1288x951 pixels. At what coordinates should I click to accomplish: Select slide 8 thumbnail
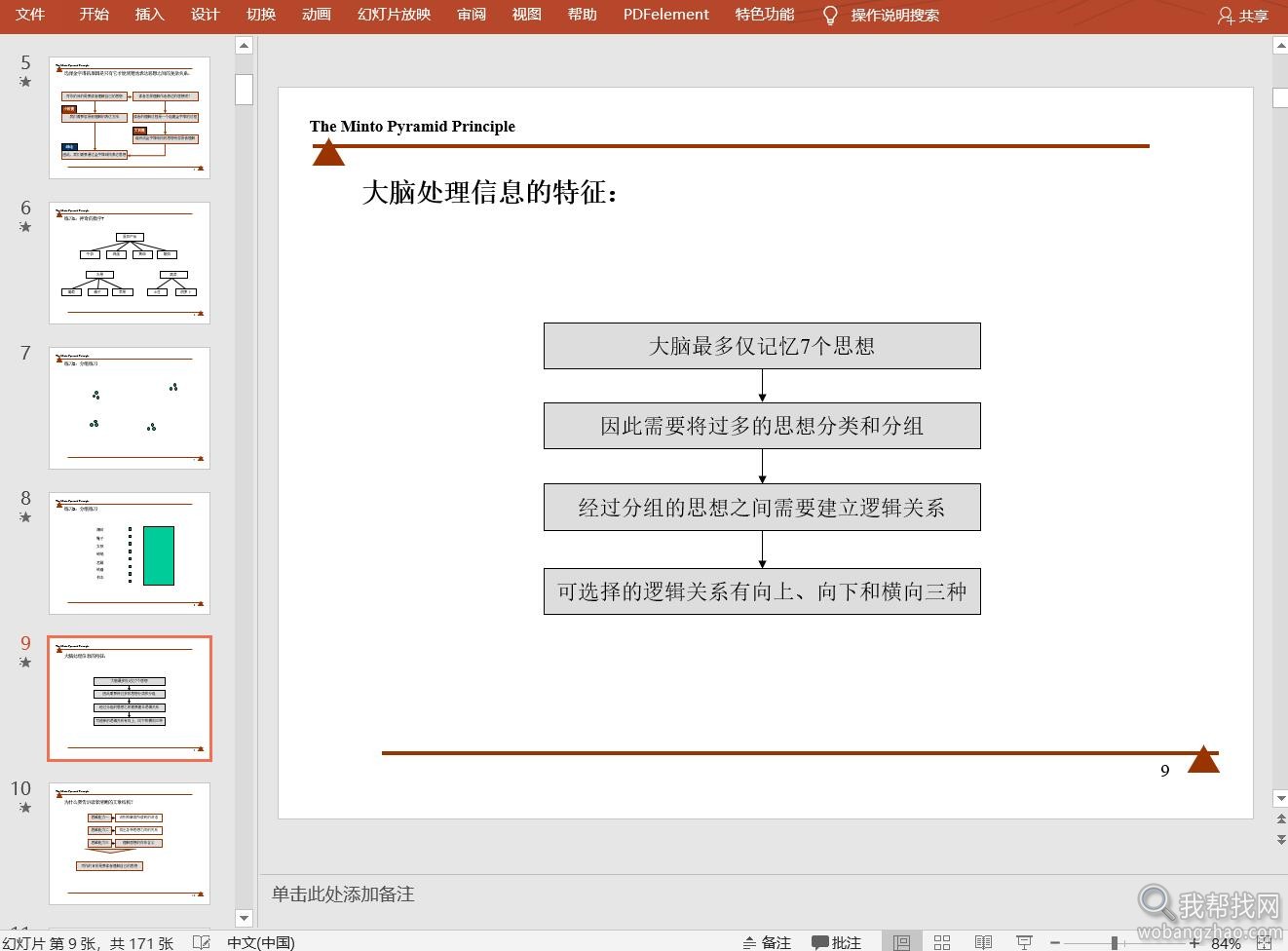[130, 553]
